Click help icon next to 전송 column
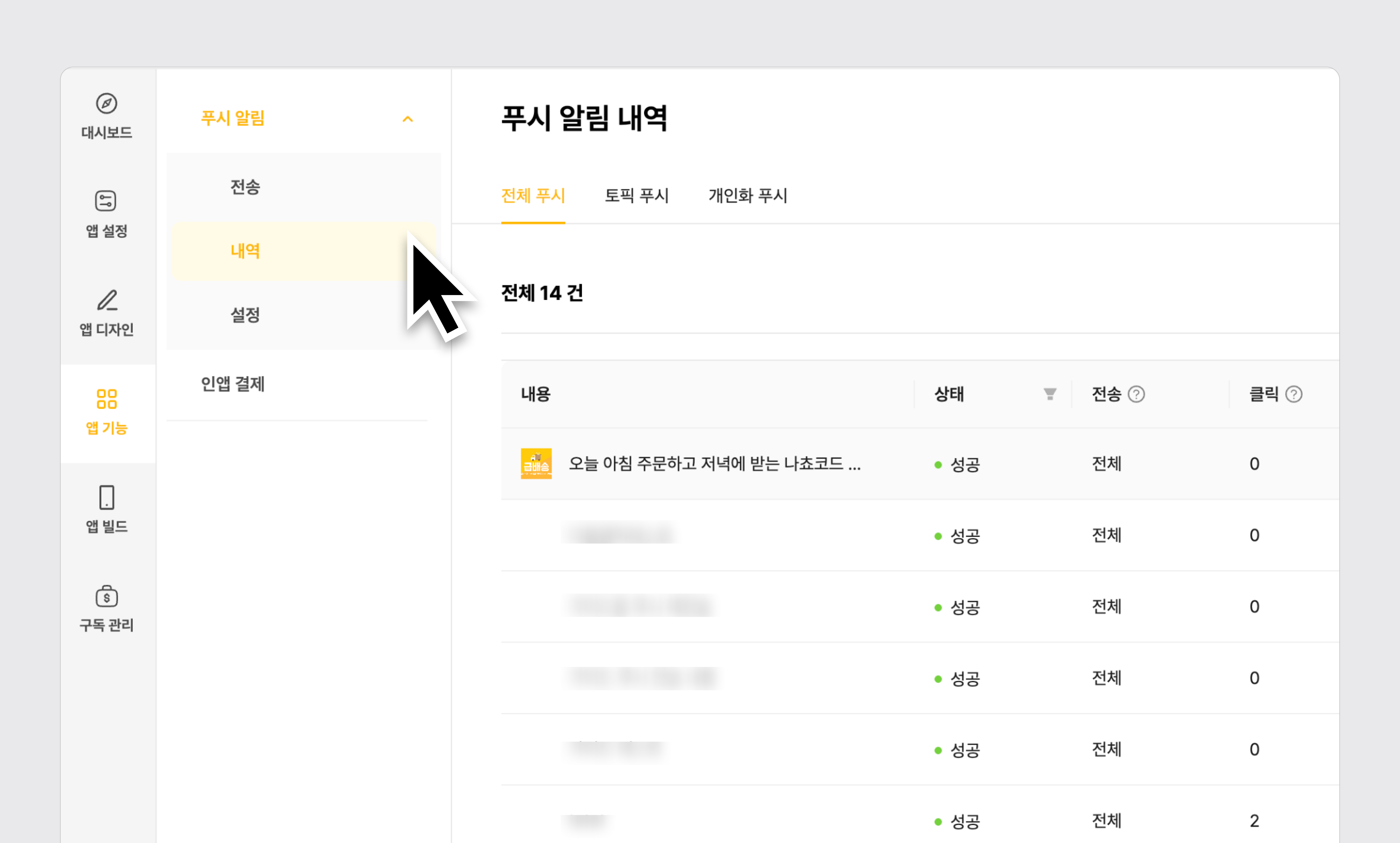 (1136, 394)
